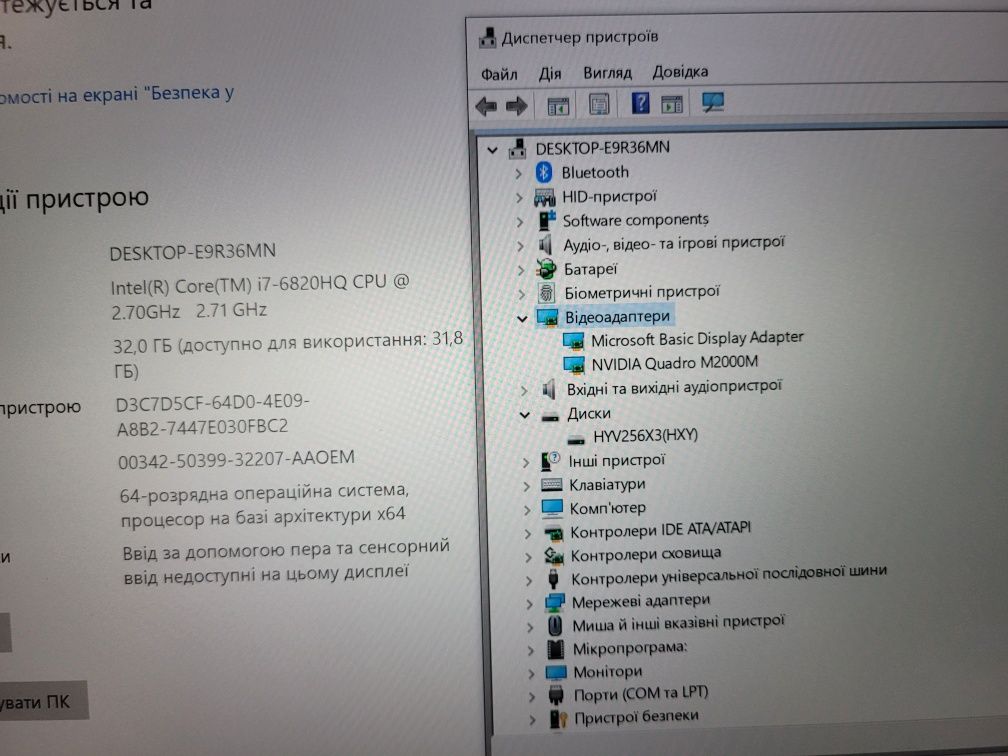1008x756 pixels.
Task: Click the Bluetooth category icon
Action: point(544,172)
